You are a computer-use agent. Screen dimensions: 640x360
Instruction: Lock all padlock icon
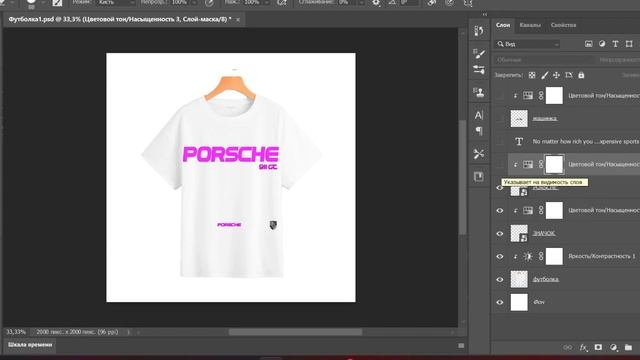click(x=581, y=75)
